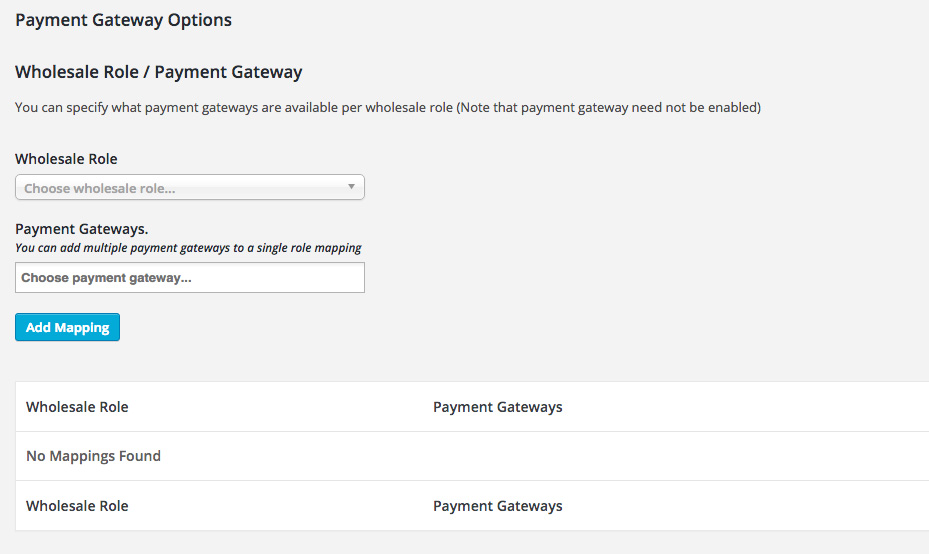Click the Payment Gateway Options heading
Screen dimensions: 929x554
[x=123, y=20]
